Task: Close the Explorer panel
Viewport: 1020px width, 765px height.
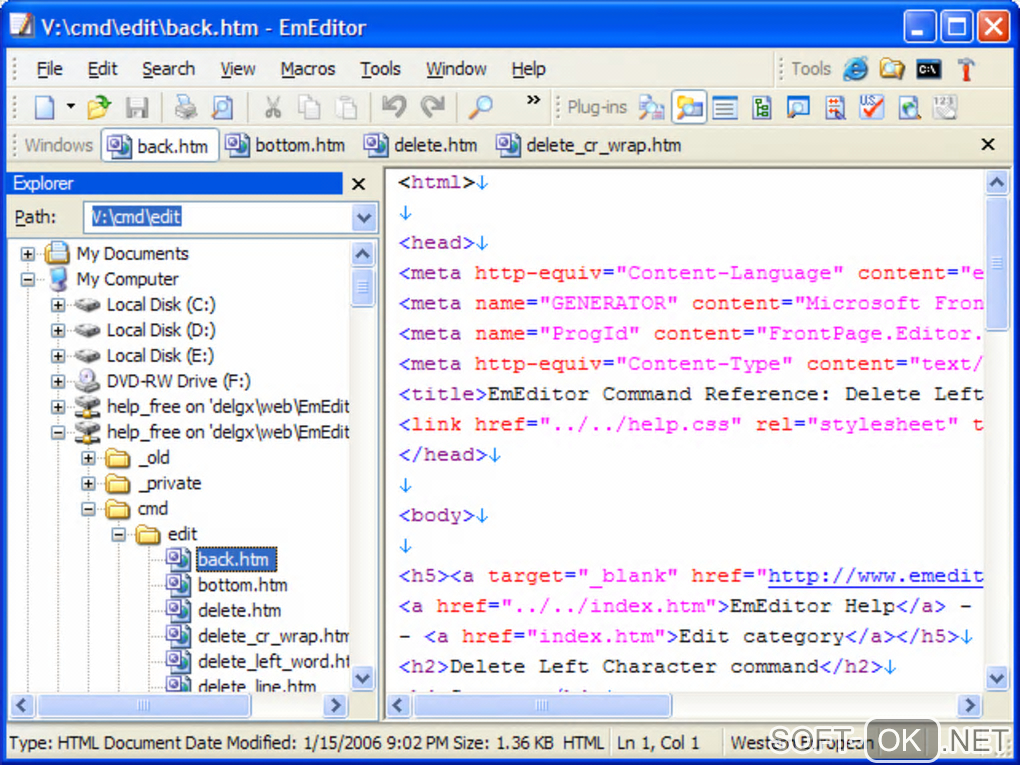Action: pyautogui.click(x=358, y=184)
